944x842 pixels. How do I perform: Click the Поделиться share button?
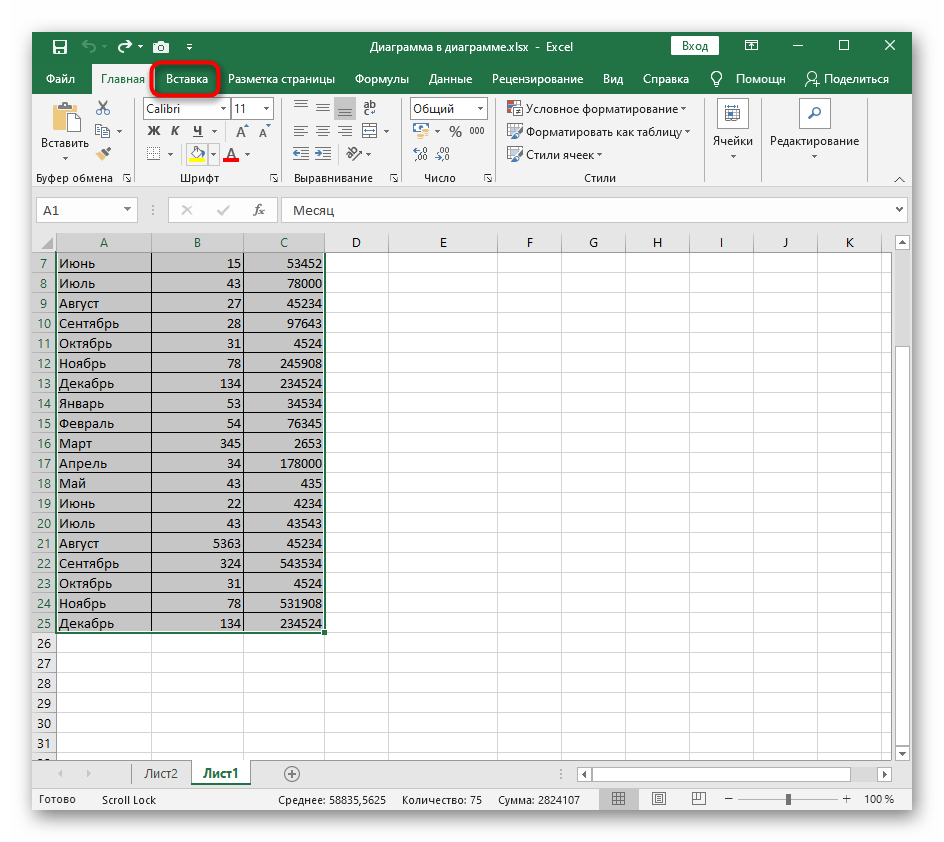[847, 79]
